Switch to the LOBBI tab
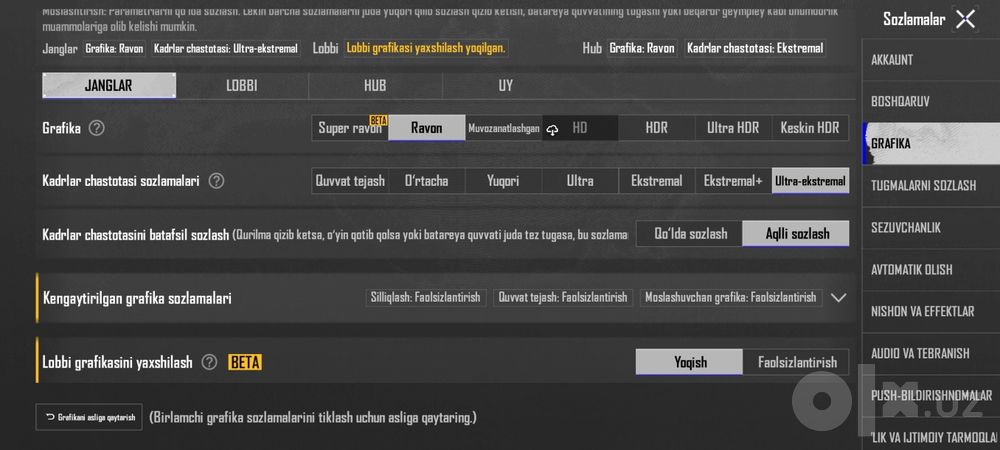The image size is (1000, 450). pos(242,85)
